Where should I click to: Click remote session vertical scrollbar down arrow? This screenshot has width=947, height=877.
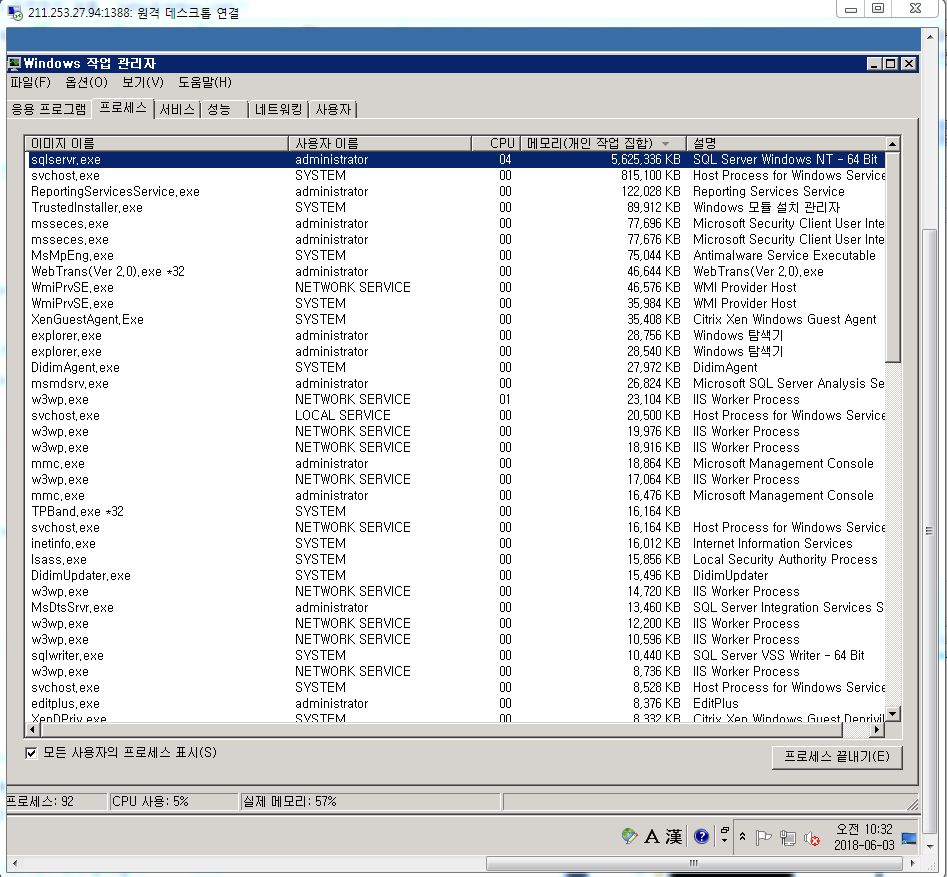931,846
